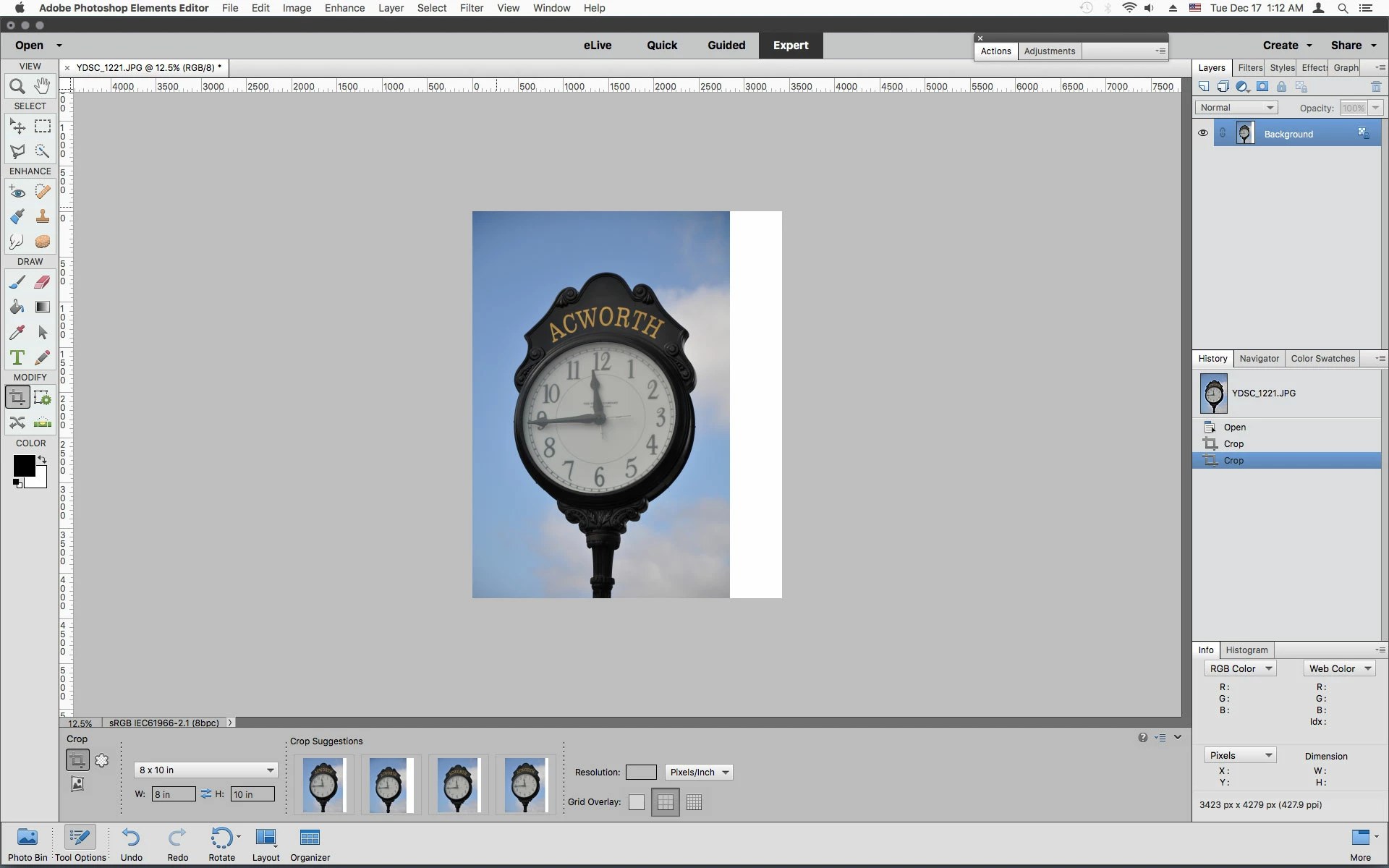Open the Pixels/Inch units dropdown

(698, 773)
